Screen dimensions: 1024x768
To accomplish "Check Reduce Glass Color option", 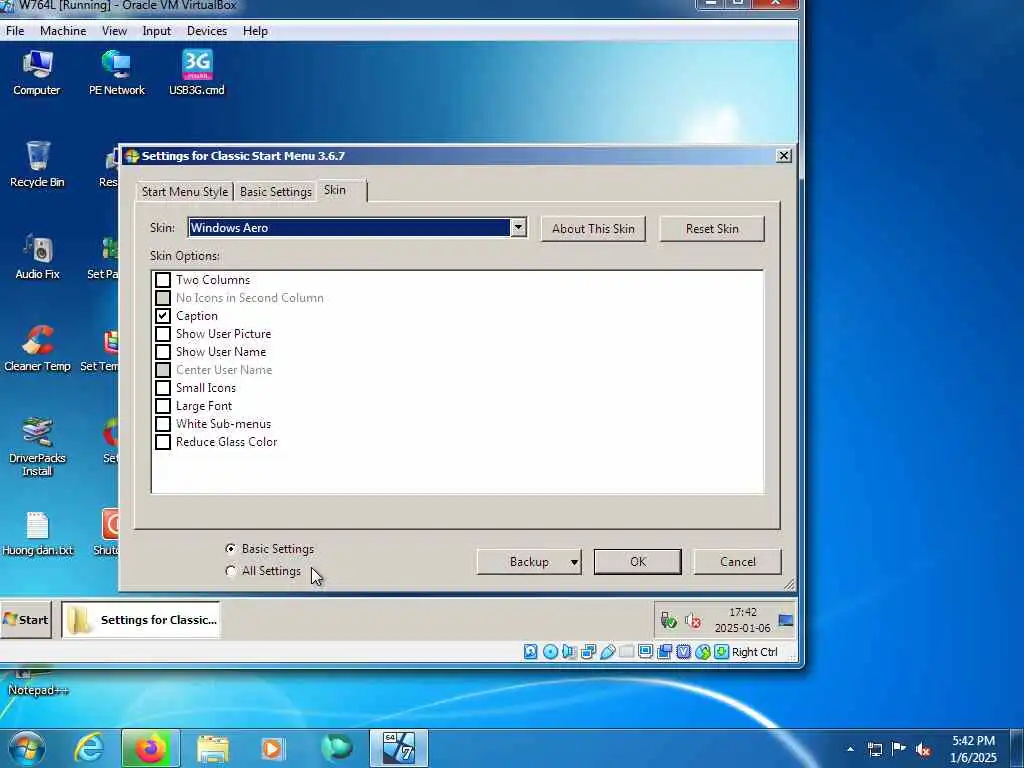I will (163, 442).
